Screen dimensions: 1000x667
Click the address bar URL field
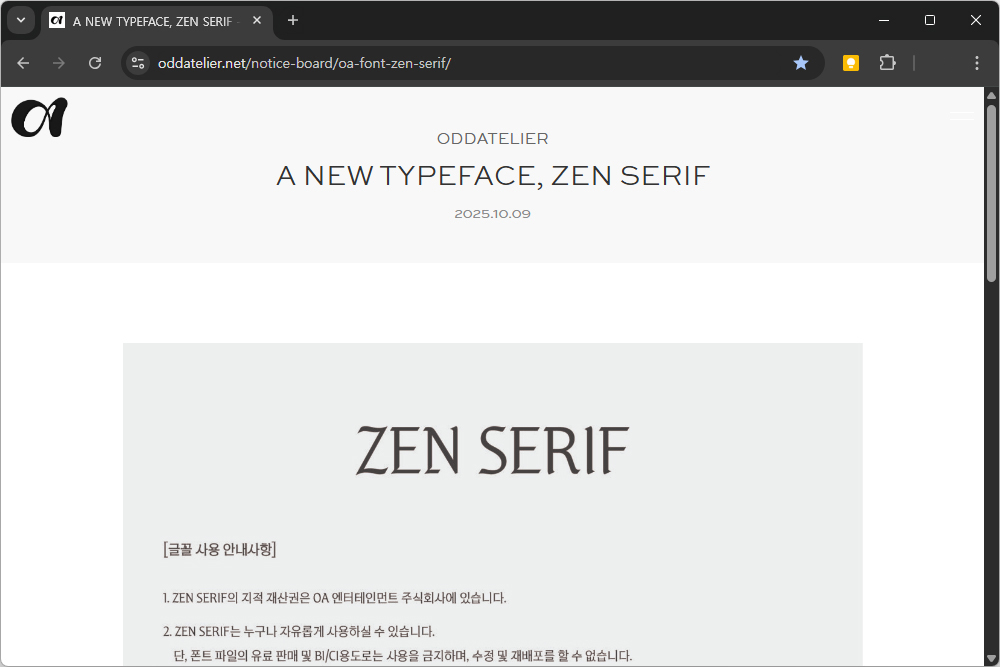point(472,63)
